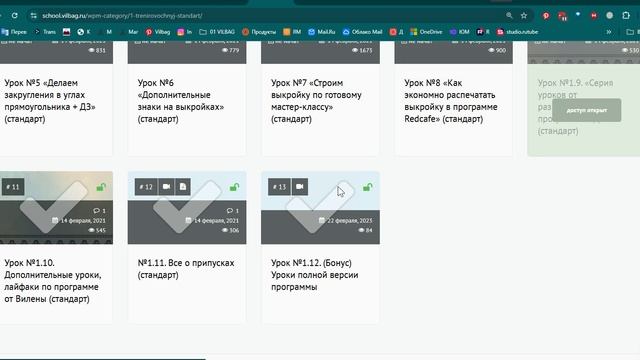Click the video camera icon on lesson #12
Screen dimensions: 640x360
(166, 187)
